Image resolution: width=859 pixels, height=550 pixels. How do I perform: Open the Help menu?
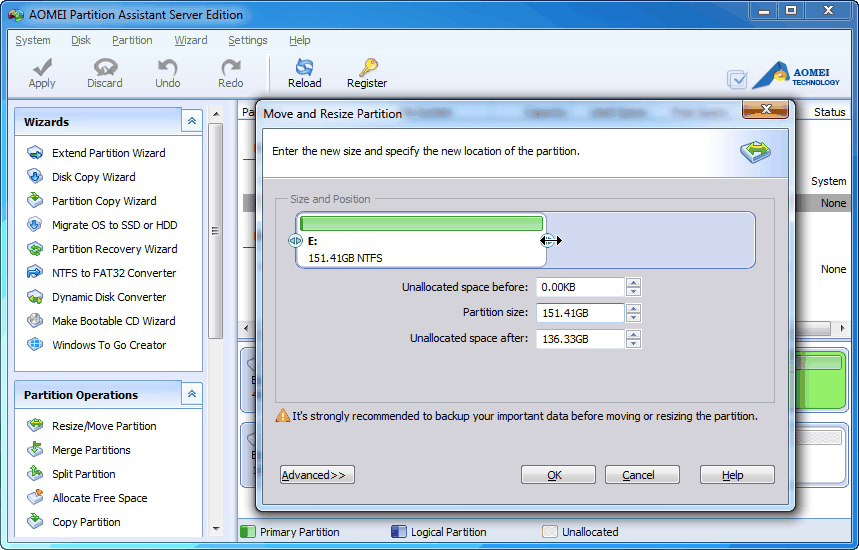(300, 40)
